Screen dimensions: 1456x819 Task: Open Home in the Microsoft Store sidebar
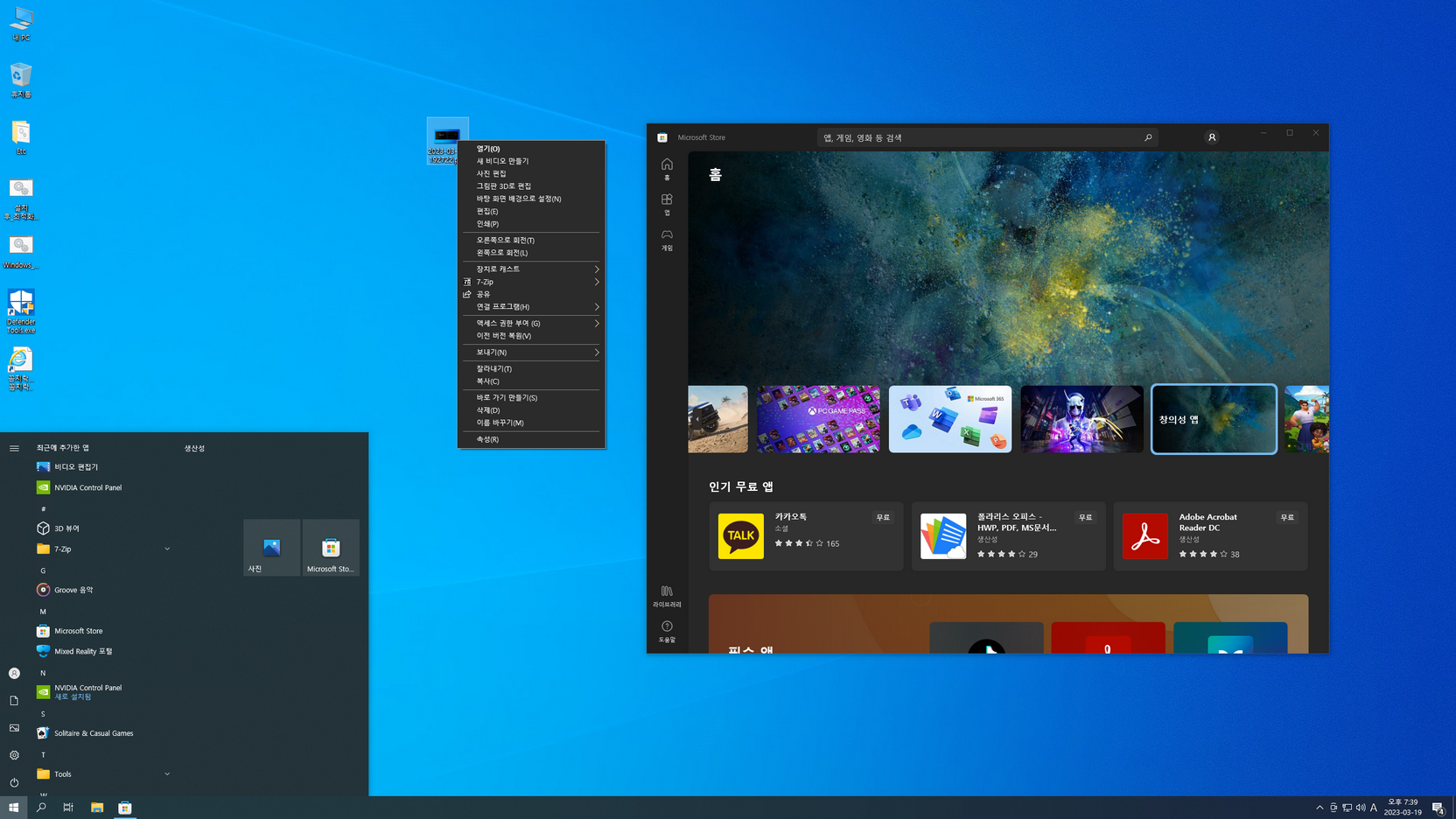667,169
